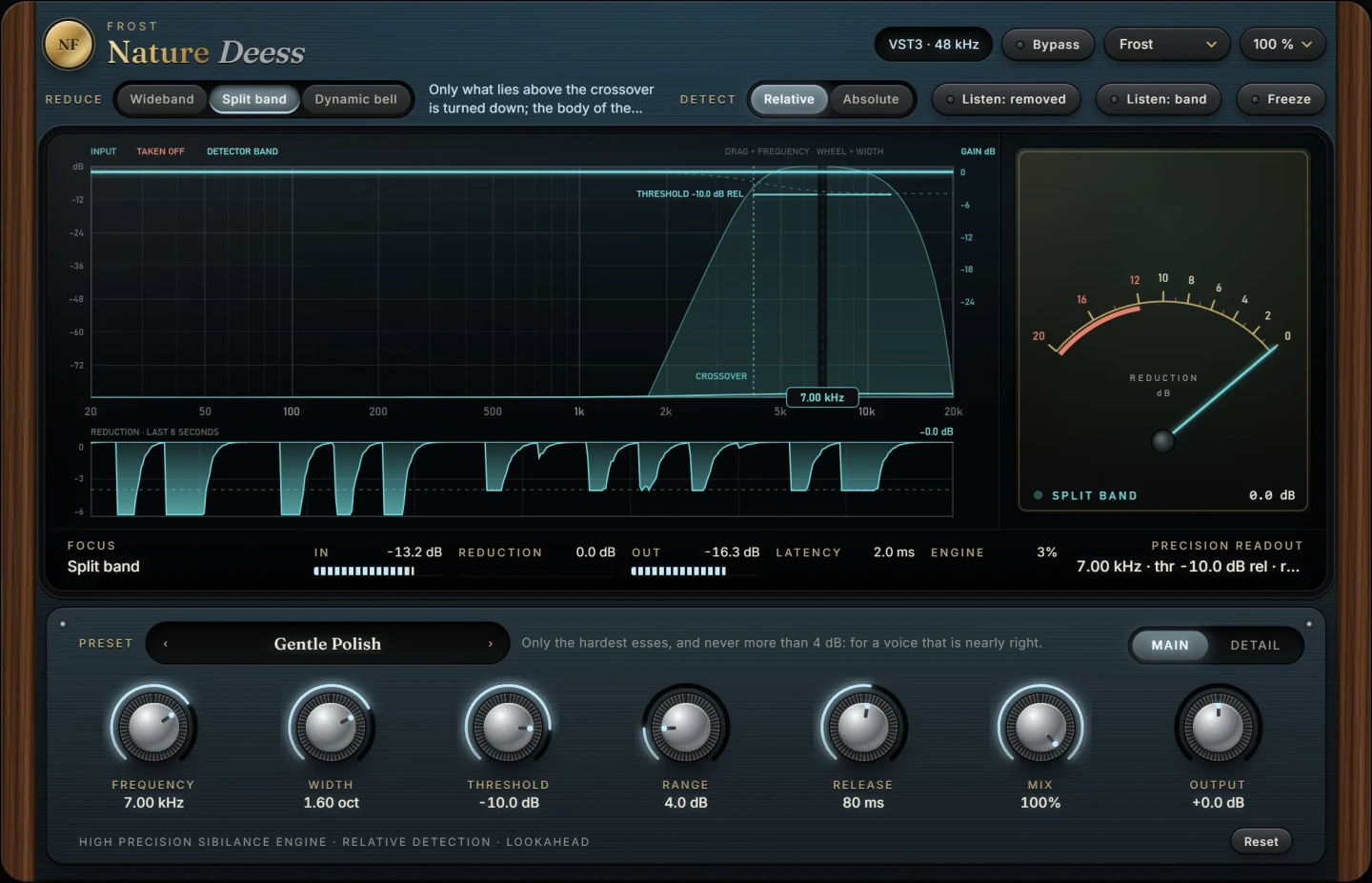Click the Frequency knob

coord(153,728)
